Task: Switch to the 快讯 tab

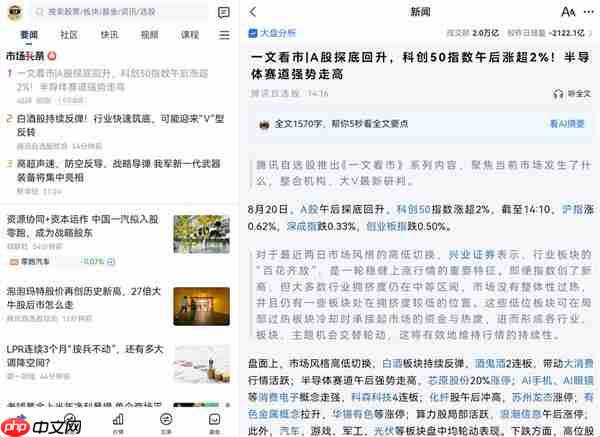Action: coord(109,35)
